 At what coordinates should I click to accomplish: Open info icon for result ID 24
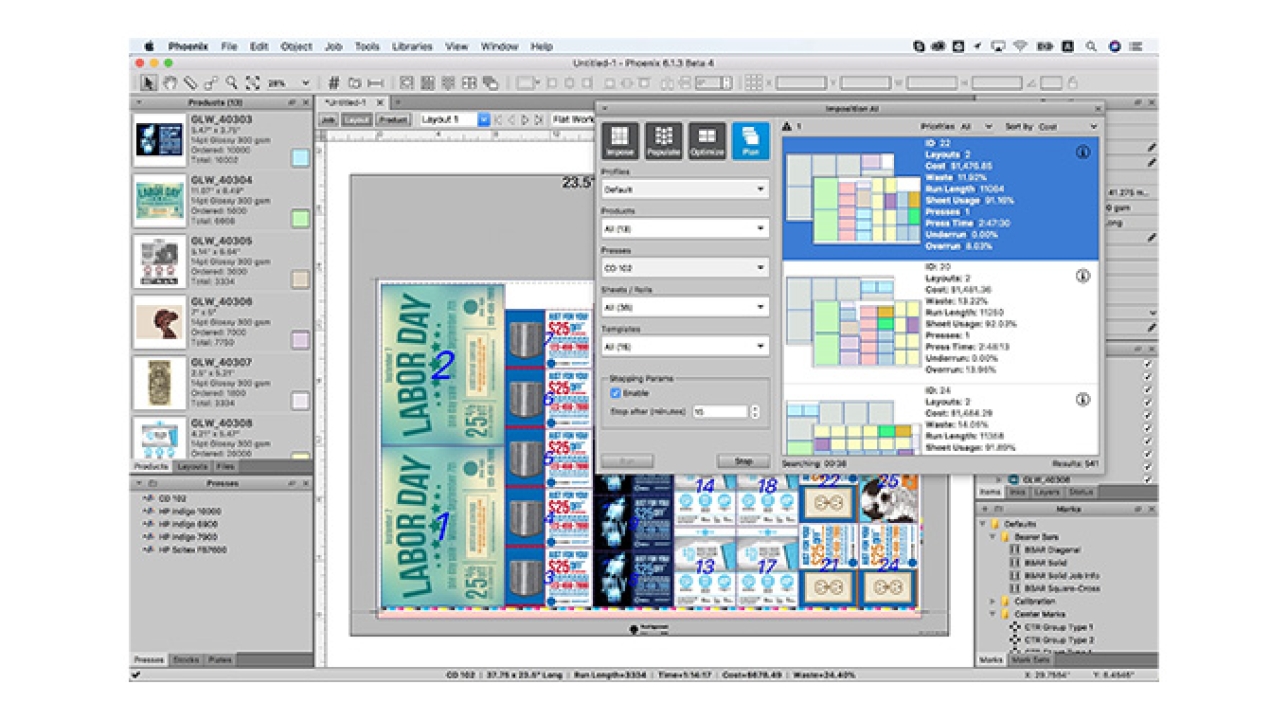click(1082, 400)
